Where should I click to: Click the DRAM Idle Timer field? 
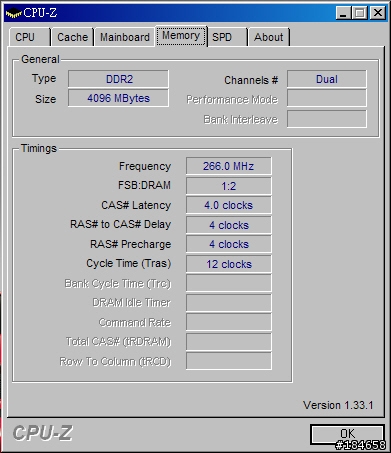click(229, 303)
